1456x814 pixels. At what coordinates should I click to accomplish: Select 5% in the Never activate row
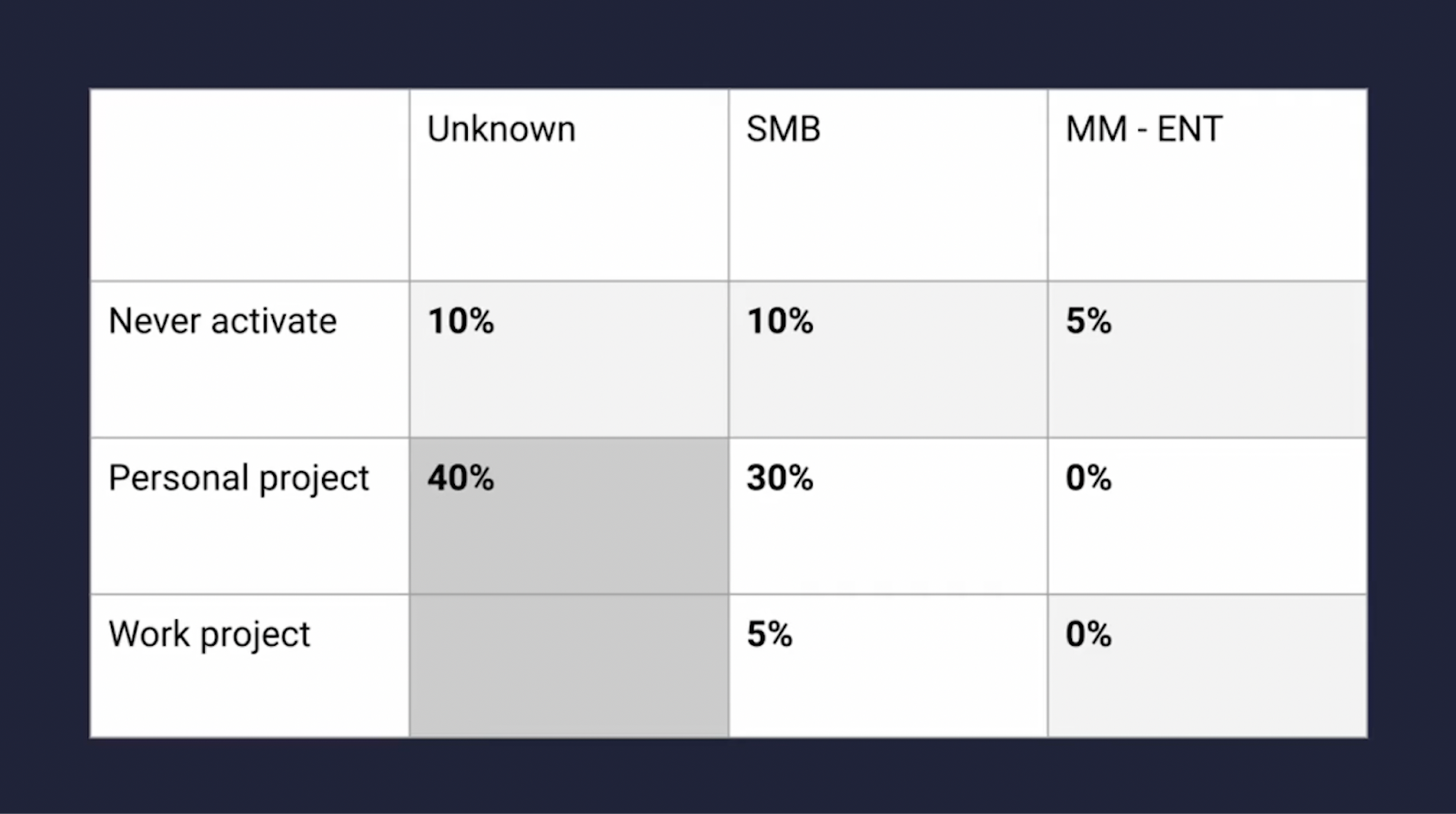[x=1088, y=321]
